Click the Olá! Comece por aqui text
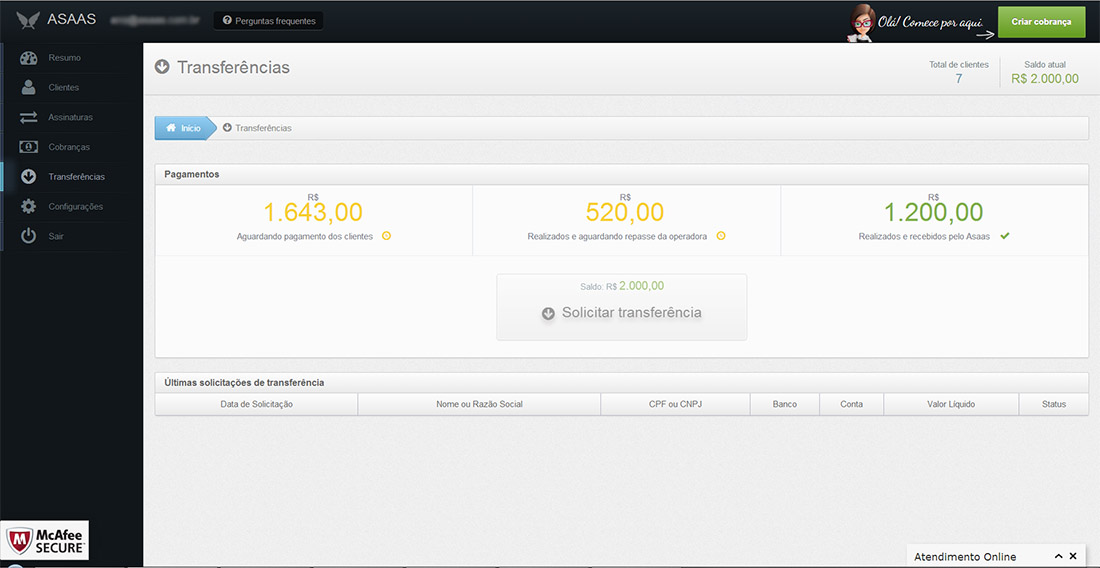The width and height of the screenshot is (1100, 568). [x=930, y=22]
